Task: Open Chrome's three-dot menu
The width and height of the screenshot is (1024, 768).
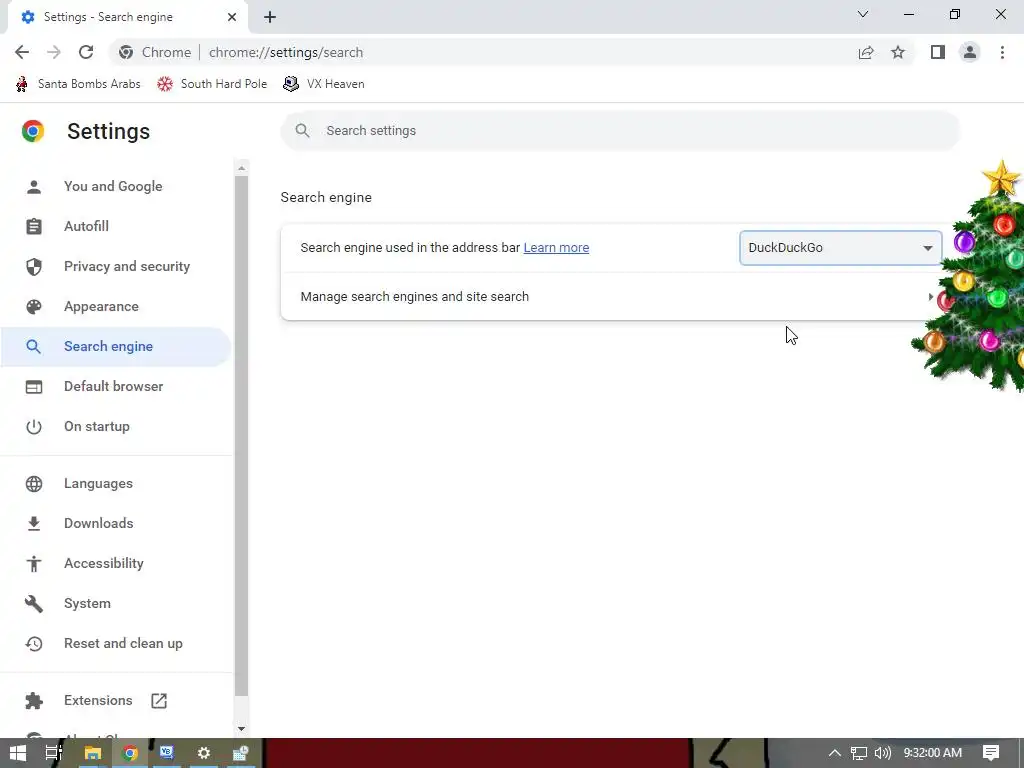Action: (1002, 52)
